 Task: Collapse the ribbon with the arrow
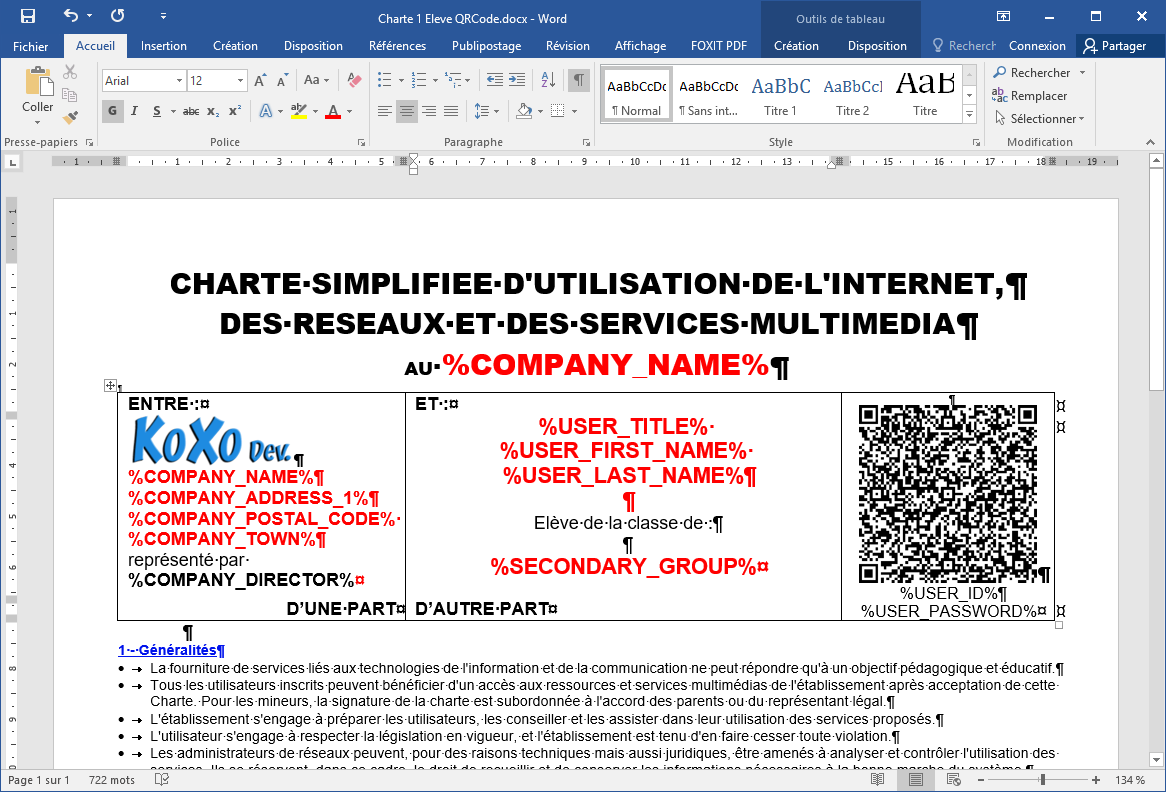[1150, 142]
